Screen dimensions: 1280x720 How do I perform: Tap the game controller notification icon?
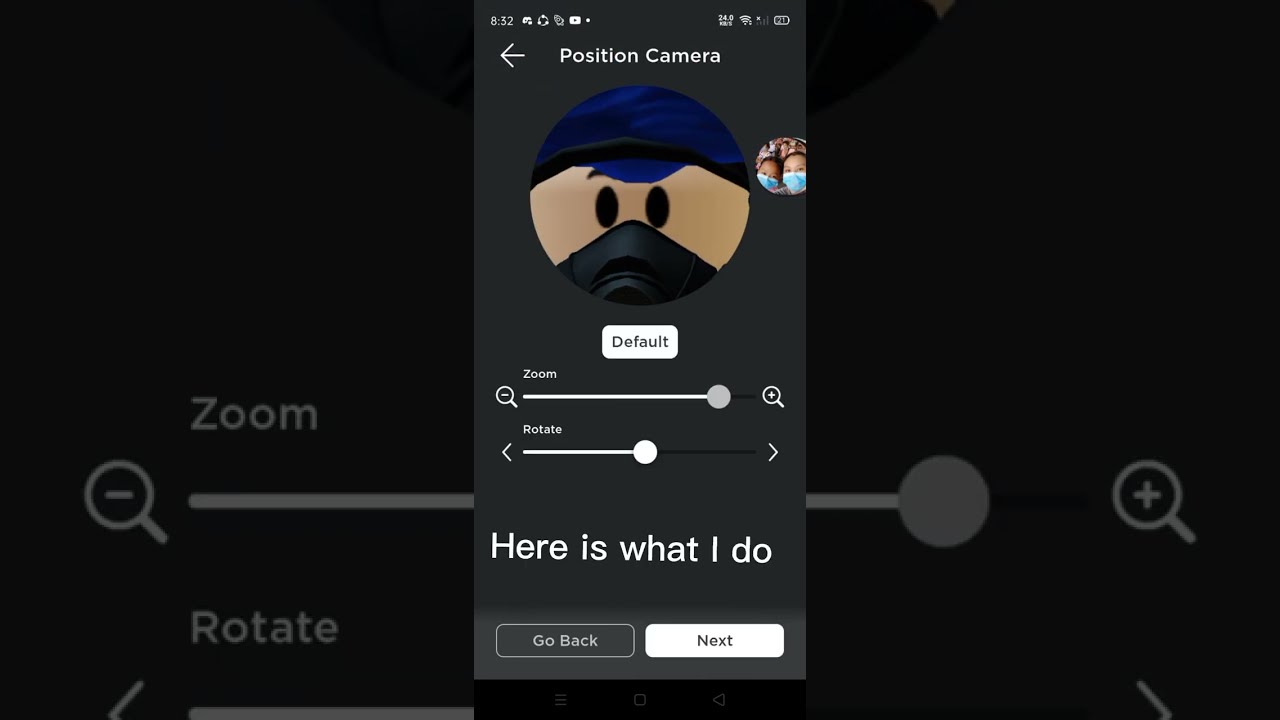point(527,20)
